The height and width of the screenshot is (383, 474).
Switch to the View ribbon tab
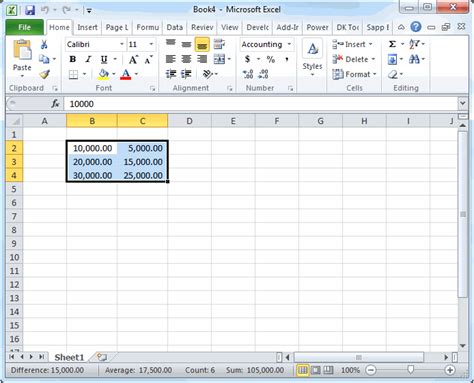point(230,27)
